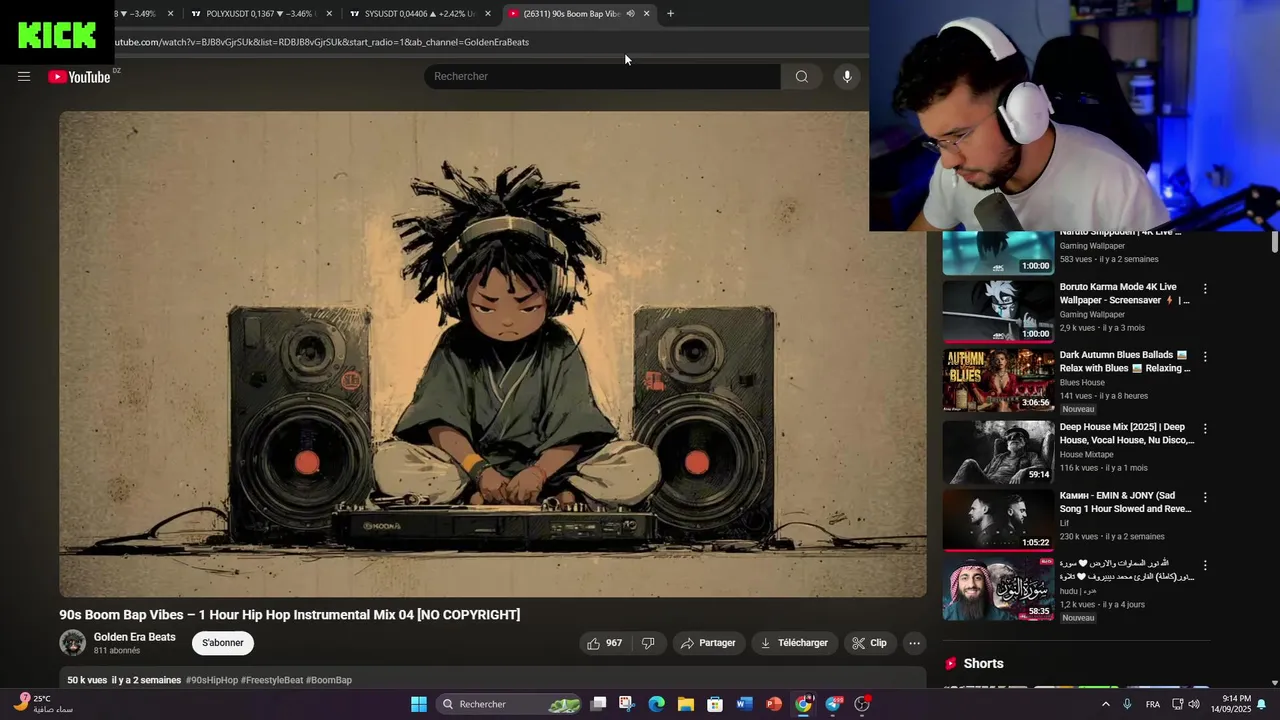
Task: Focus the Rechercher search field
Action: pos(603,77)
